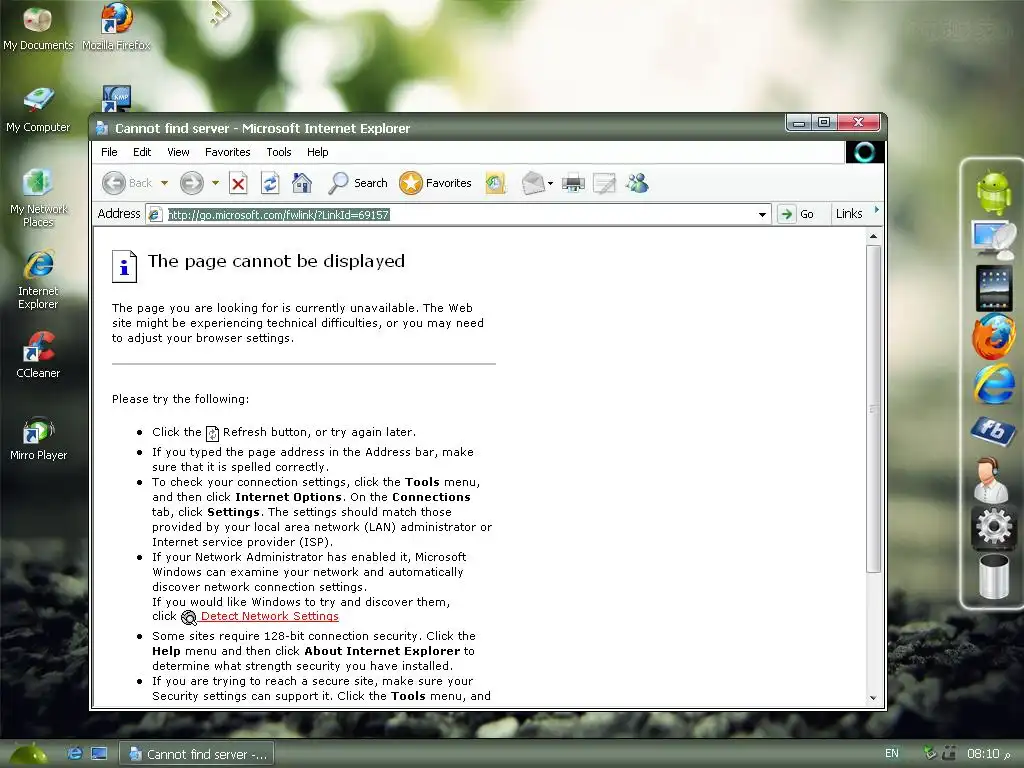Viewport: 1024px width, 768px height.
Task: Click the Edit page toolbar icon
Action: pos(604,184)
